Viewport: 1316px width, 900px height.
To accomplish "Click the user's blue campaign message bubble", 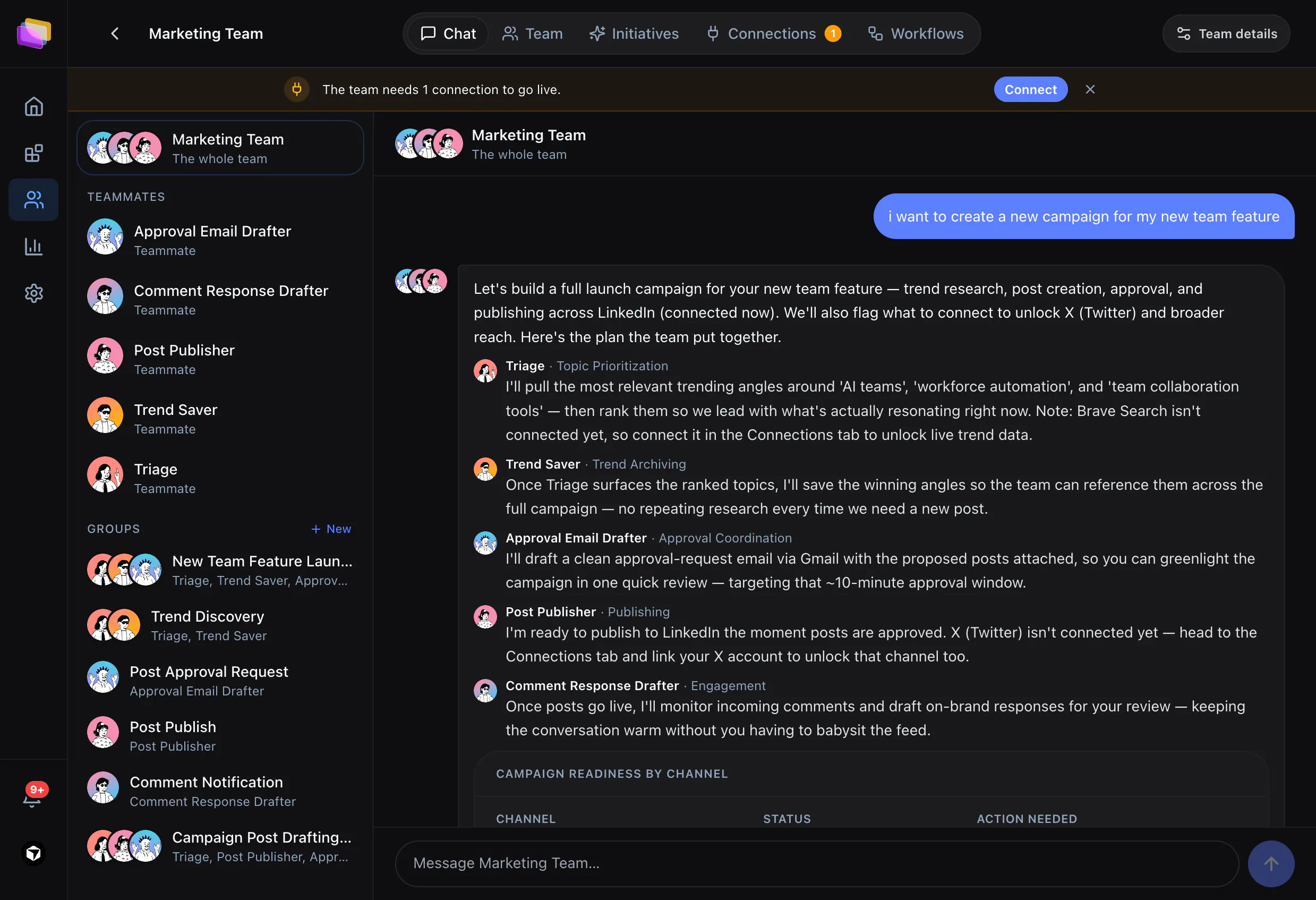I will [1083, 216].
